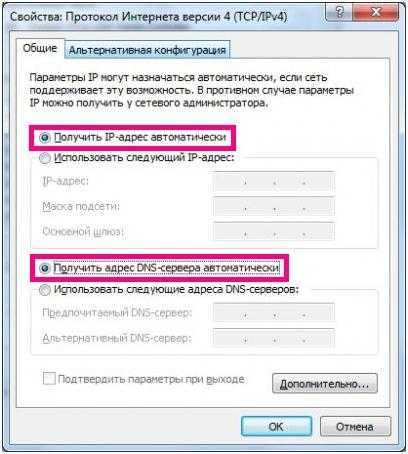The height and width of the screenshot is (454, 408).
Task: Click the 'Альтернативный DNS-сервер' field
Action: click(274, 338)
